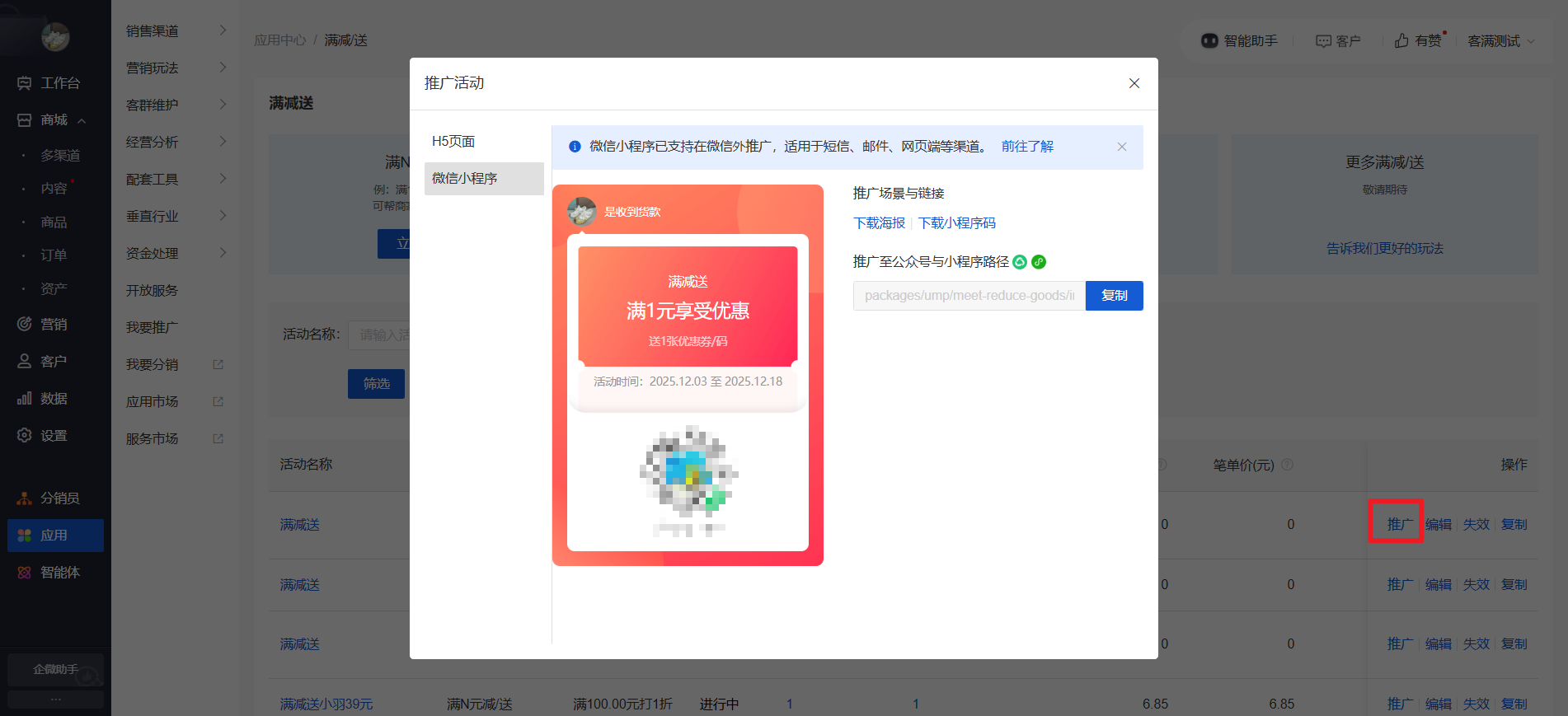This screenshot has height=716, width=1568.
Task: Click 推广 in first 满减送 row
Action: tap(1400, 524)
